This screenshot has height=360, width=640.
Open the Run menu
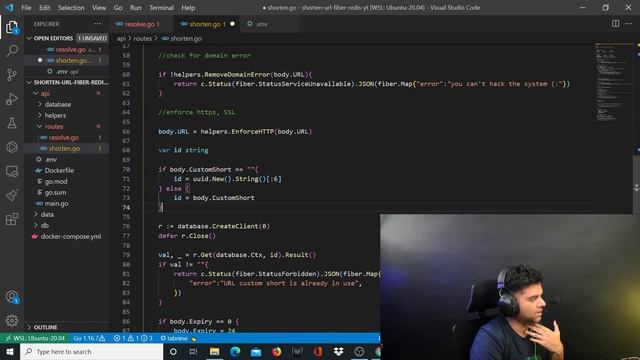point(136,8)
